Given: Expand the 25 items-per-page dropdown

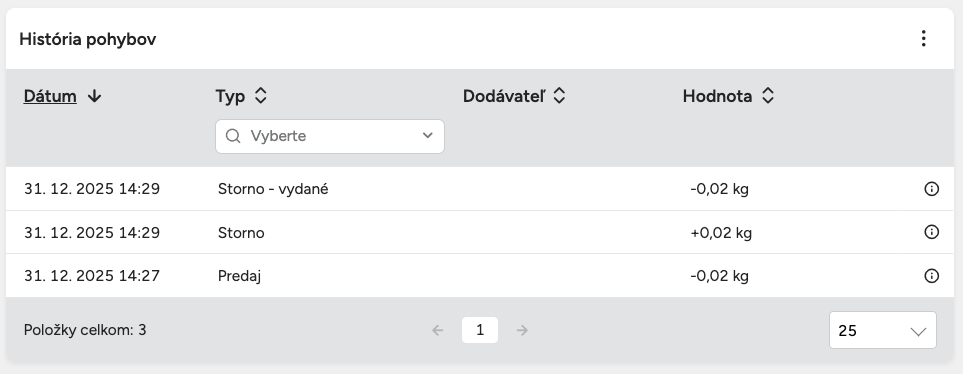Looking at the screenshot, I should (x=883, y=330).
